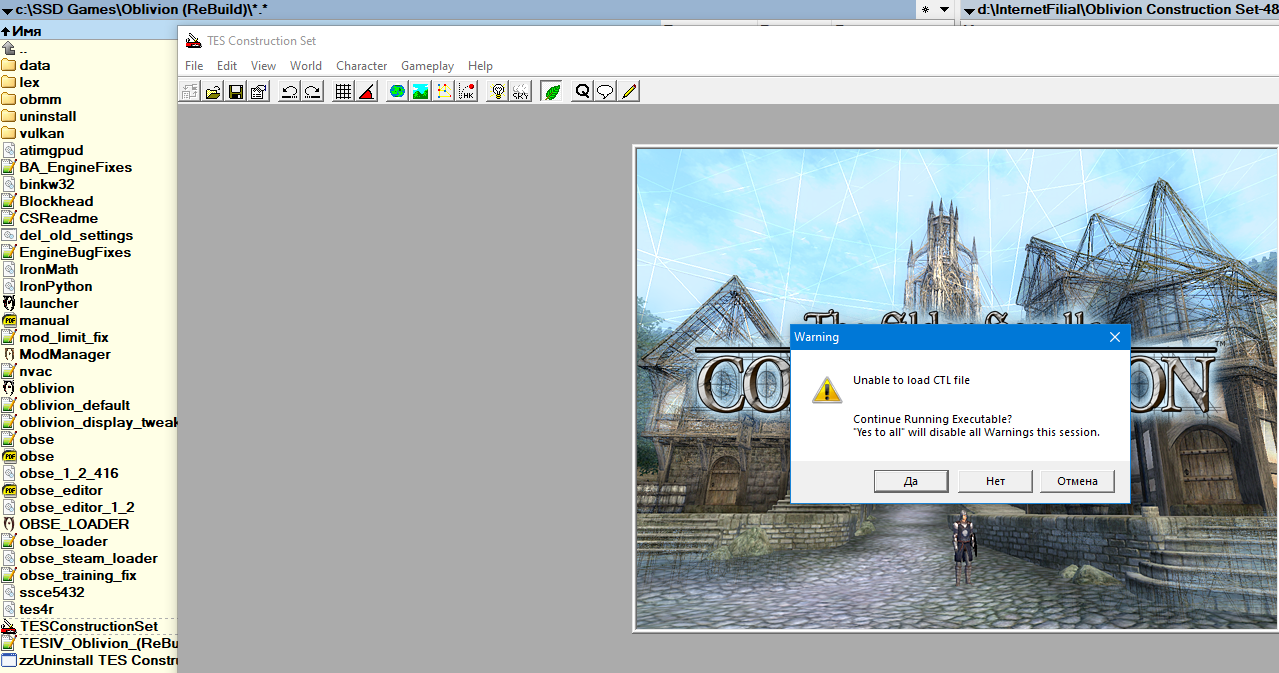Viewport: 1279px width, 673px height.
Task: Click the oblivion executable icon
Action: (x=9, y=388)
